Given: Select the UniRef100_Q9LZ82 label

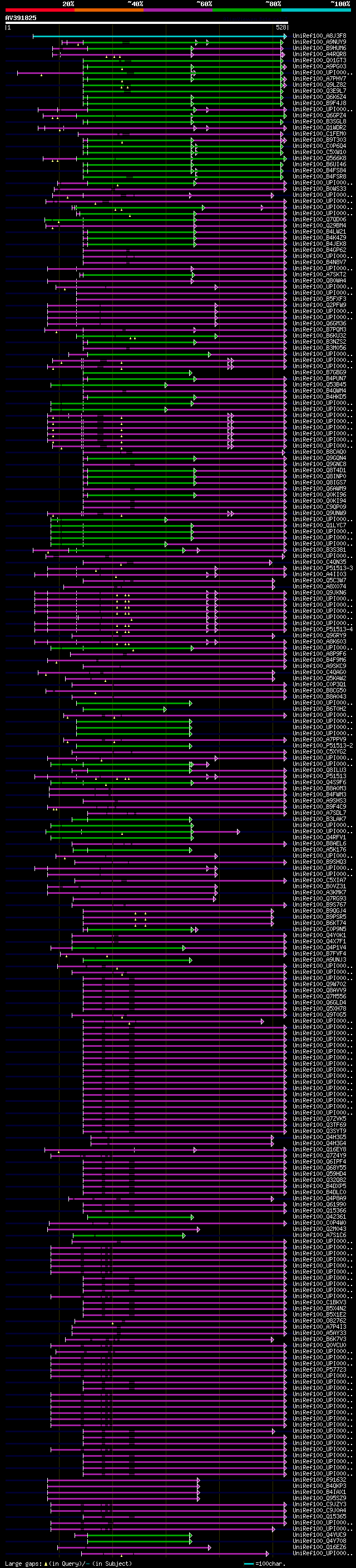Looking at the screenshot, I should tap(319, 85).
